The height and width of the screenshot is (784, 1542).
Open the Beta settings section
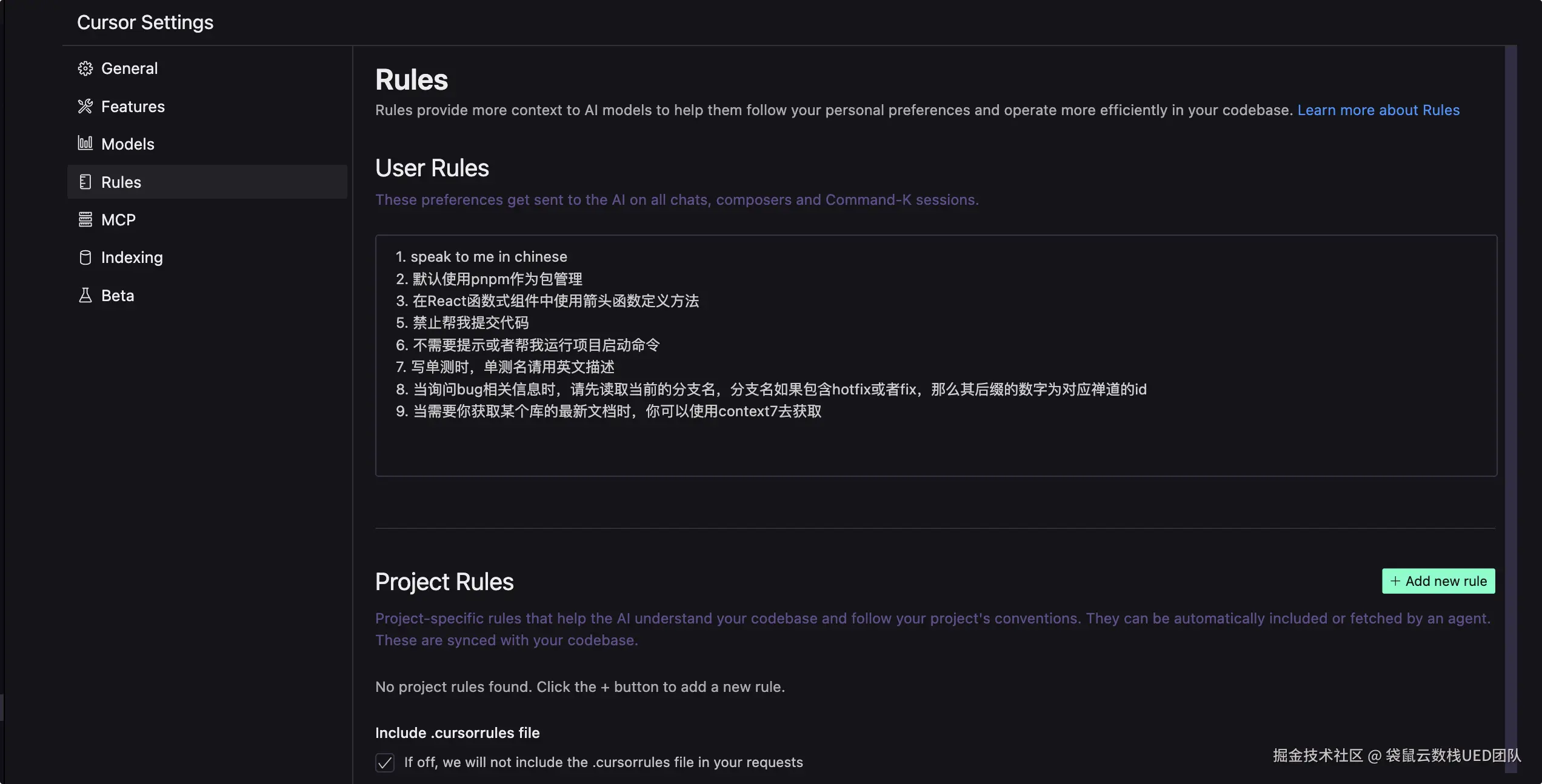pos(118,296)
